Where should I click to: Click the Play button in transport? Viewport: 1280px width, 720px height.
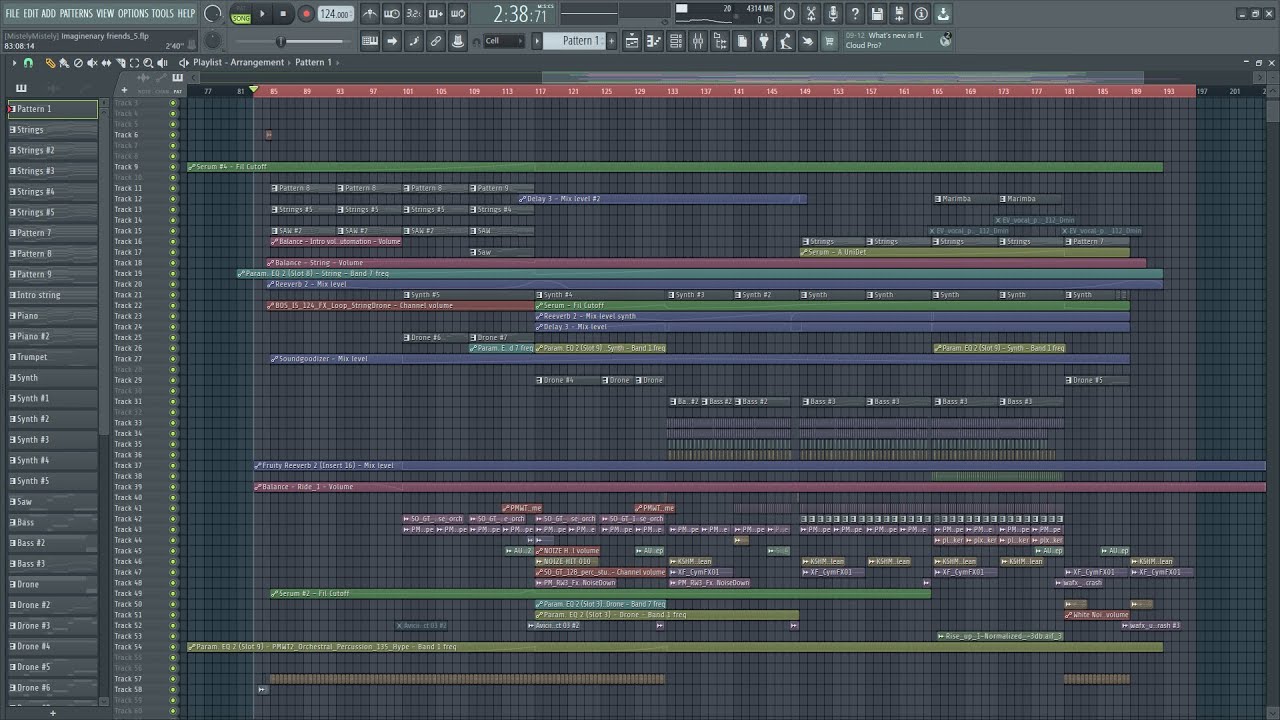(x=263, y=14)
